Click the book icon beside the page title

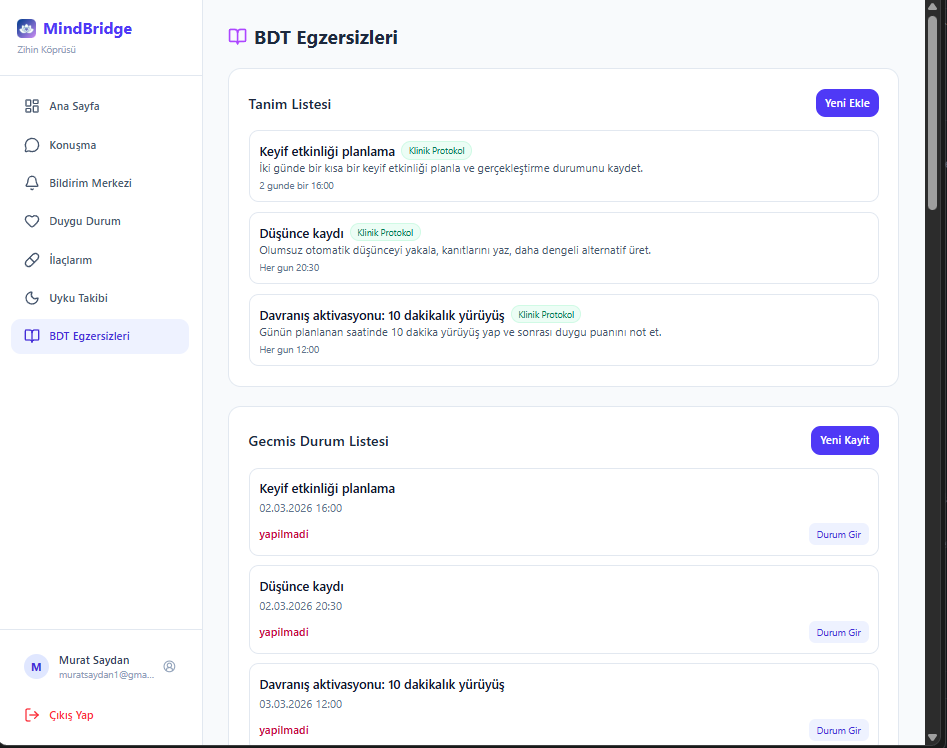click(237, 37)
